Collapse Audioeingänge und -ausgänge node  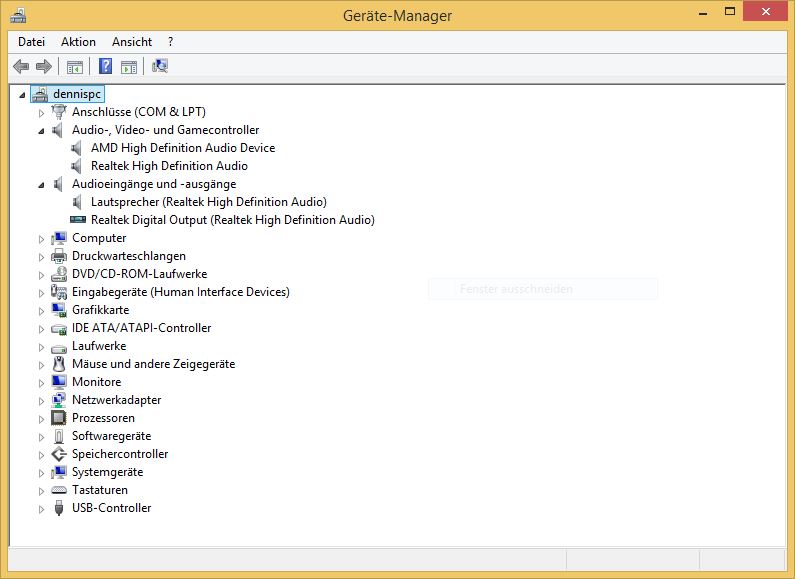pos(41,185)
